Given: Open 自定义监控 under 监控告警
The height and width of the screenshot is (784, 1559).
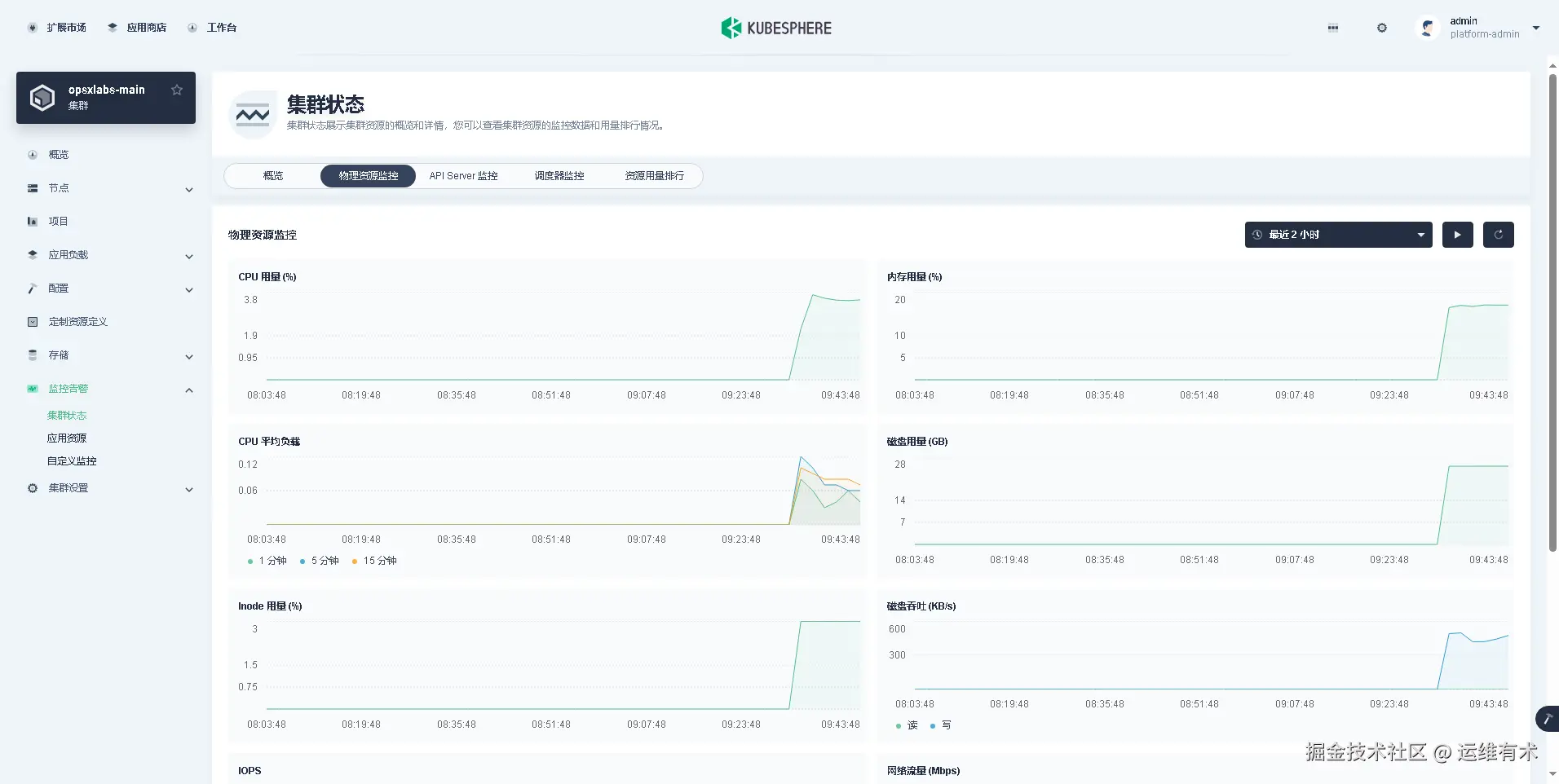Looking at the screenshot, I should (72, 460).
